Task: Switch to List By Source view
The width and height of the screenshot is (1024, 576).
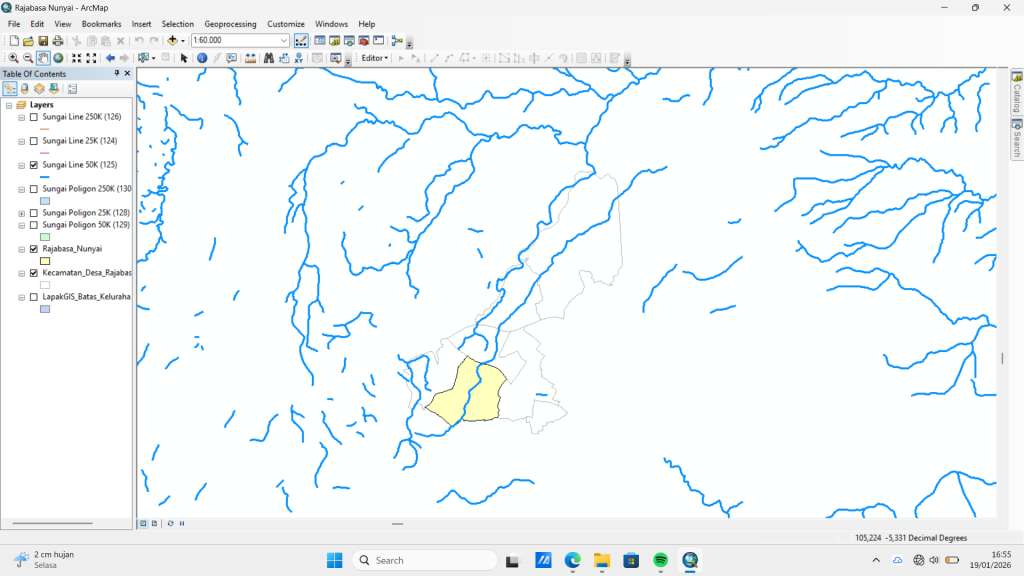Action: coord(24,89)
